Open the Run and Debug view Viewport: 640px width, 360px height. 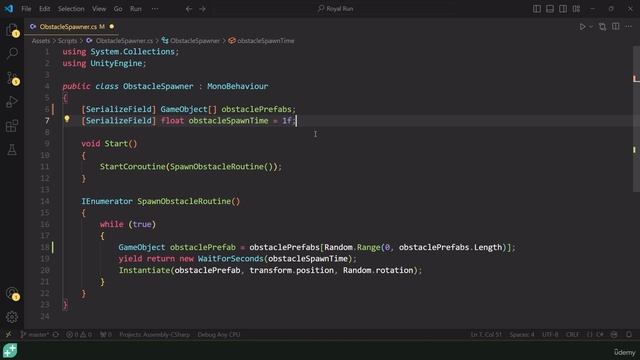(x=12, y=102)
